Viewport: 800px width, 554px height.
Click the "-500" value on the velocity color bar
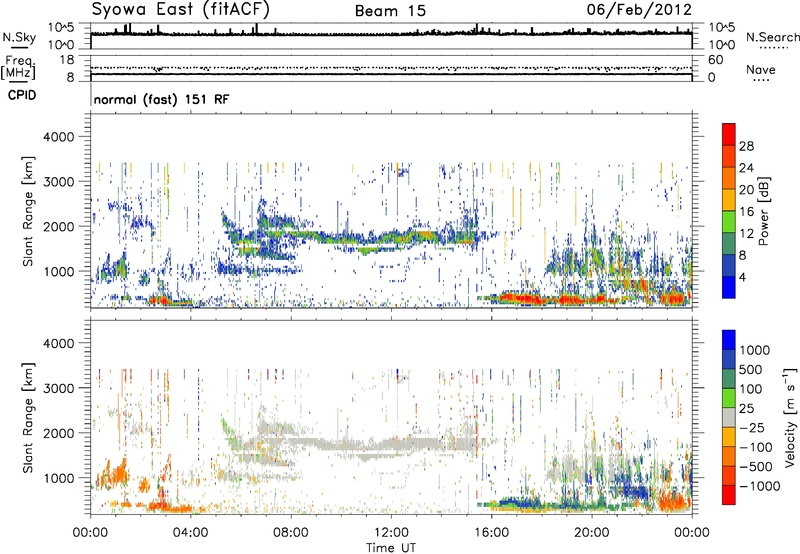pyautogui.click(x=755, y=467)
